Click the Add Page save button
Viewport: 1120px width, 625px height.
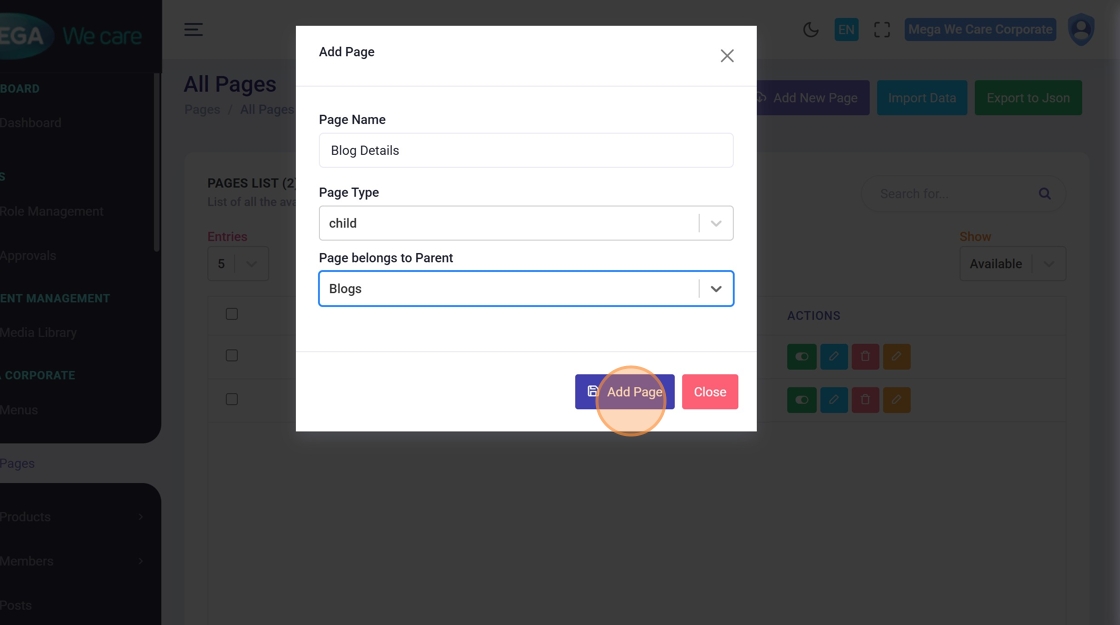pos(624,392)
